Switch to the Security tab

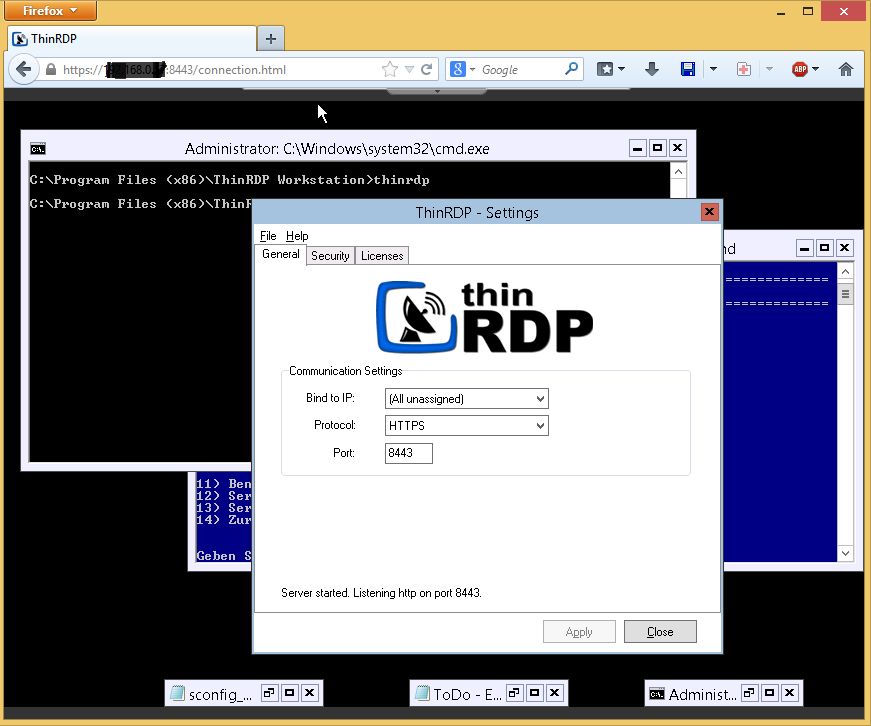tap(330, 256)
